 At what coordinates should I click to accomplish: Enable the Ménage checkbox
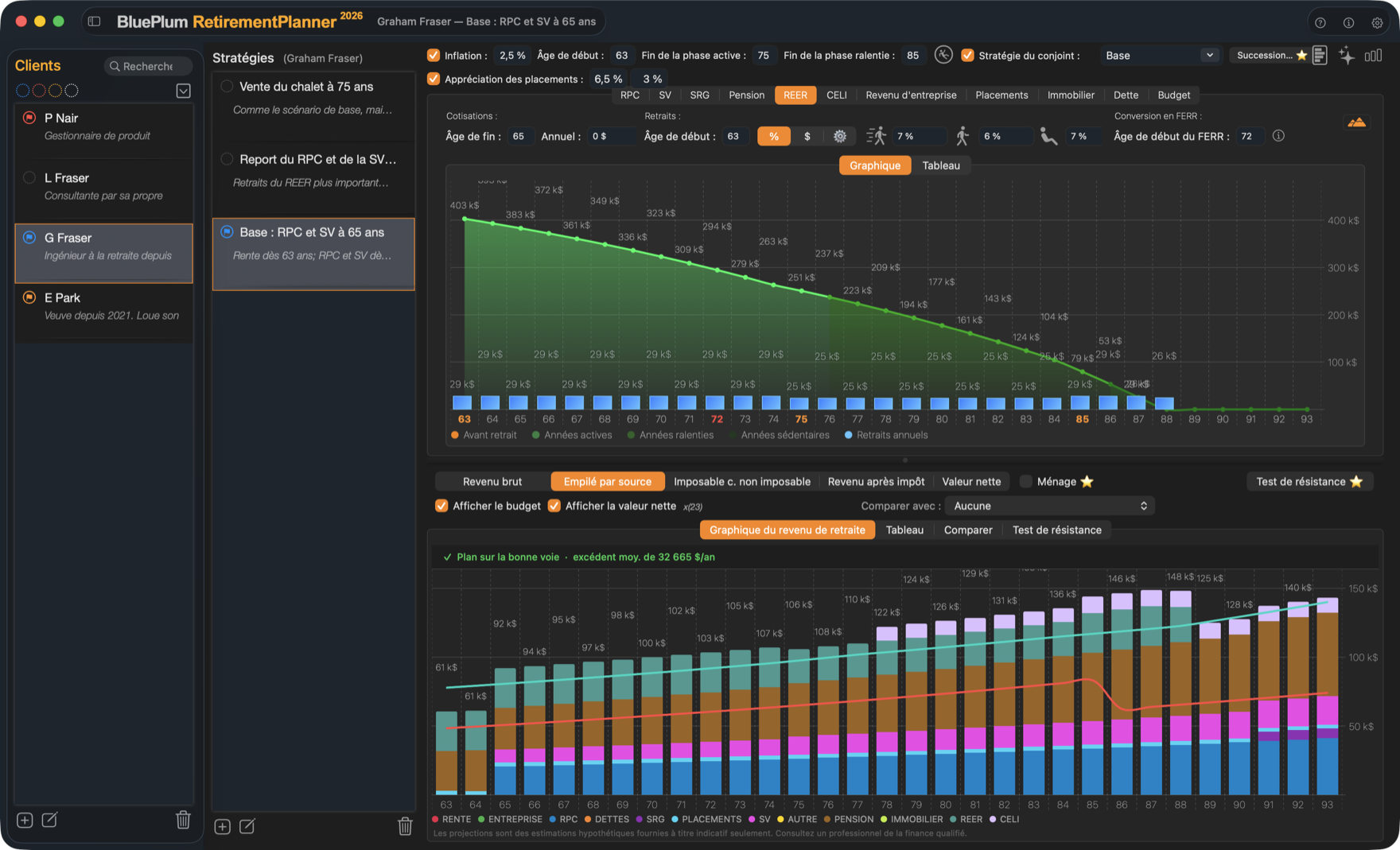[1026, 481]
